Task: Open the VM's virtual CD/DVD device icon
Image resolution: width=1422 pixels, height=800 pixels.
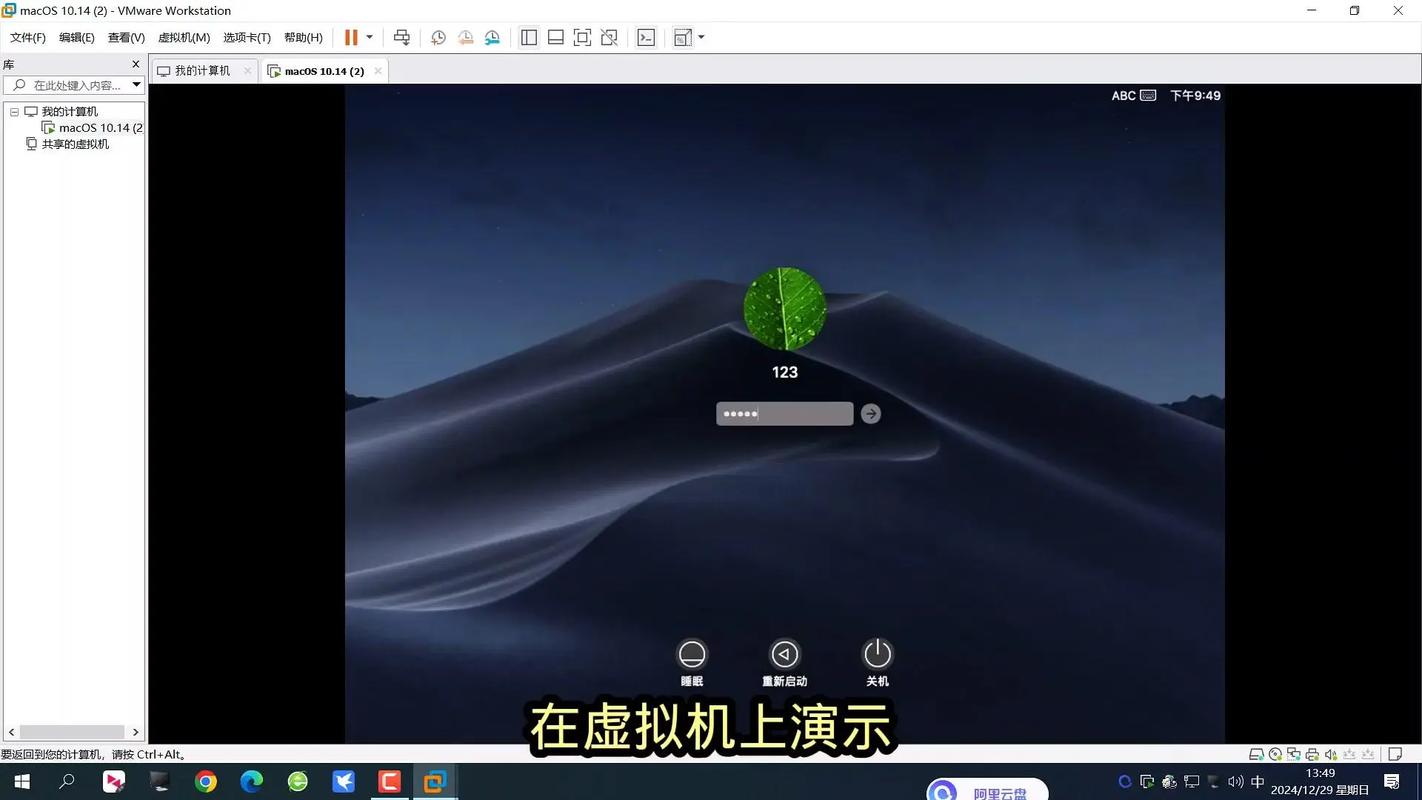Action: (1274, 754)
